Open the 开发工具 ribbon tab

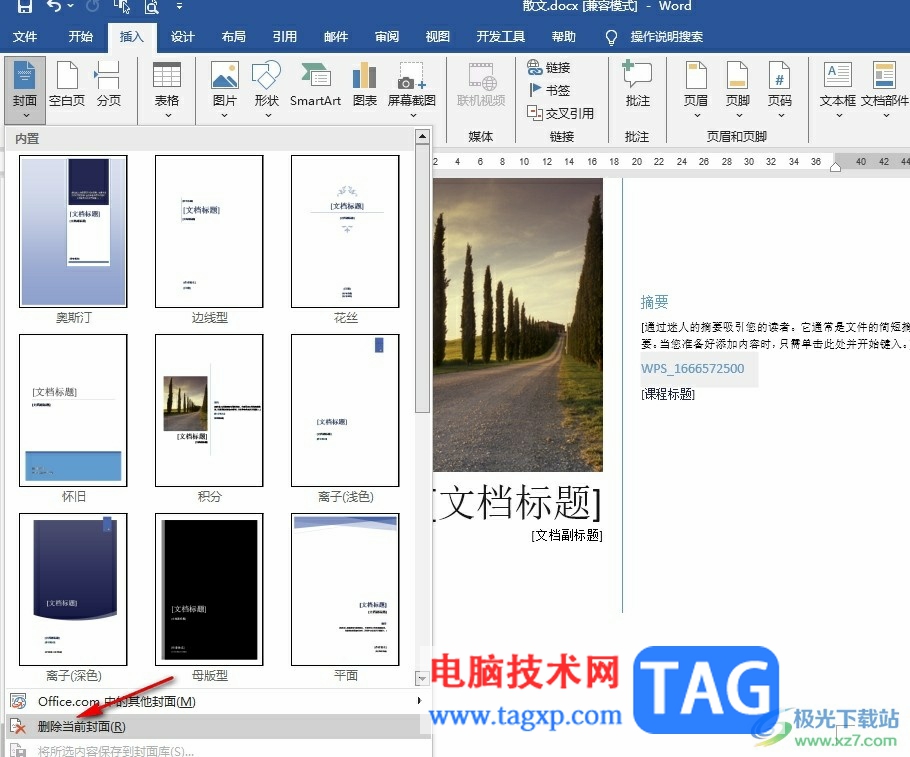500,37
